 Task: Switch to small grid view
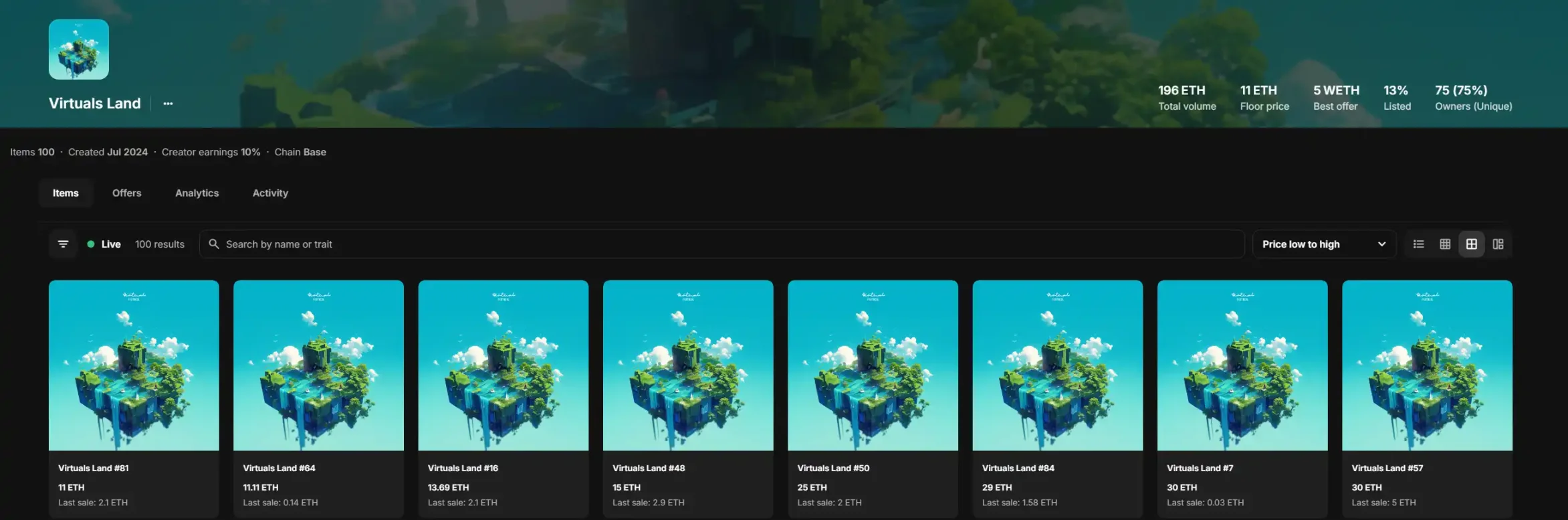point(1445,244)
